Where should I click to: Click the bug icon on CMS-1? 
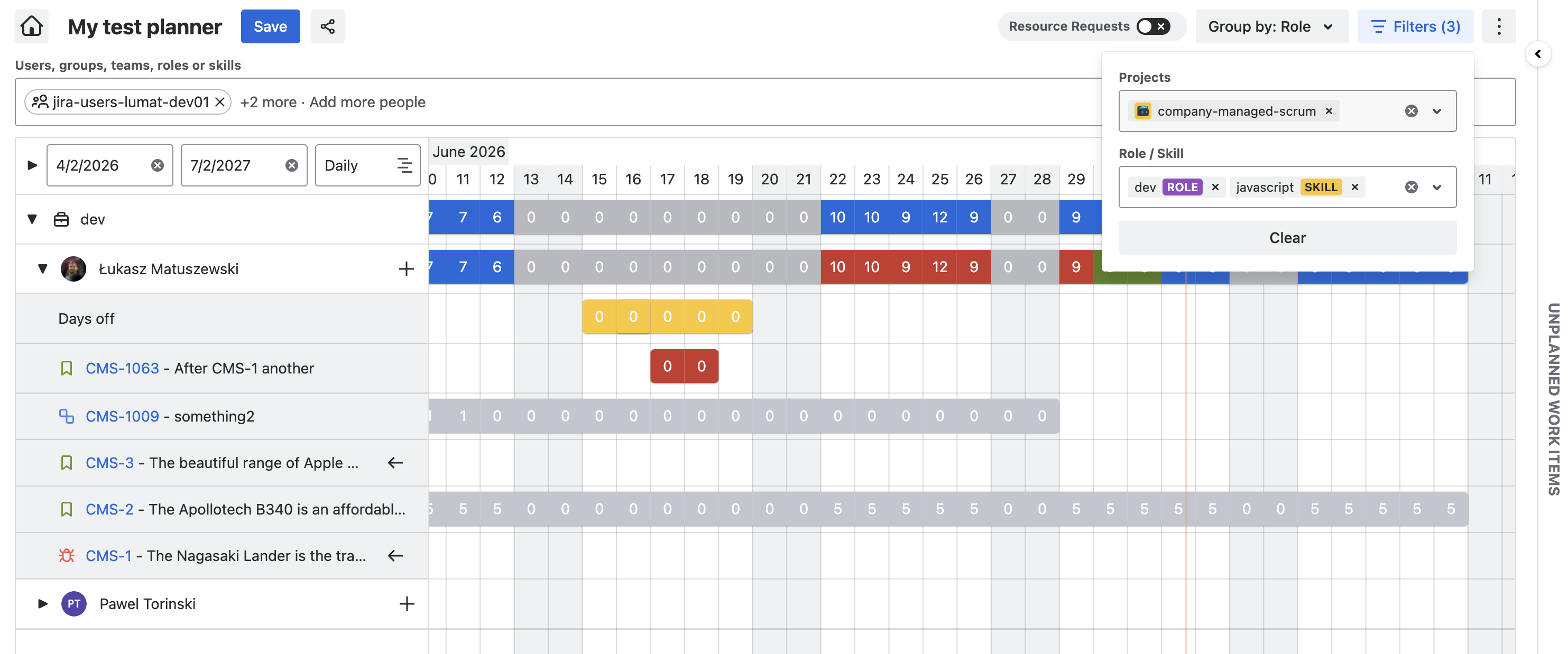(67, 555)
